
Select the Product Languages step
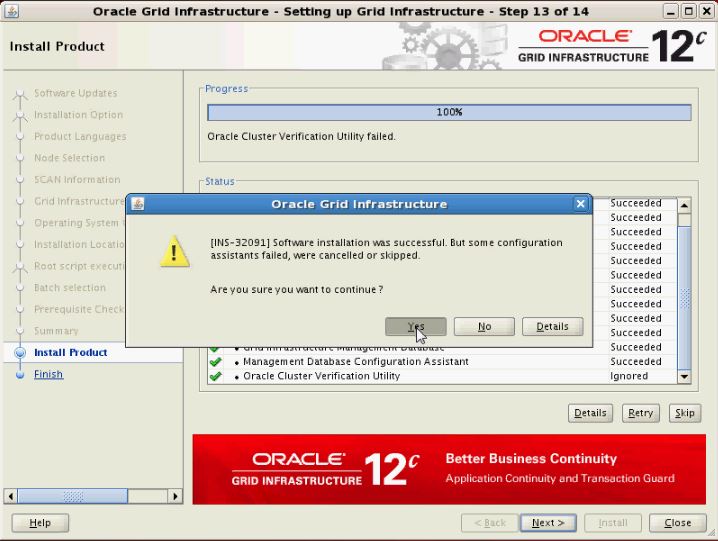pos(80,137)
